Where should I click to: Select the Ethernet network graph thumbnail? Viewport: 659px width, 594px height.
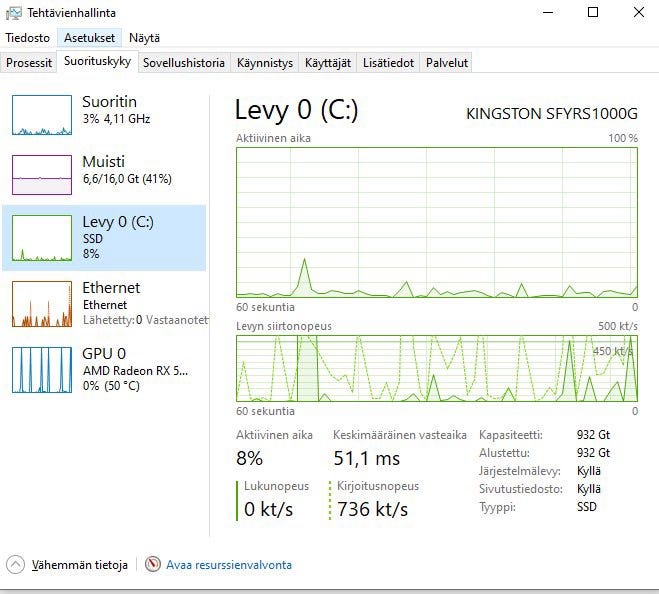click(x=42, y=304)
